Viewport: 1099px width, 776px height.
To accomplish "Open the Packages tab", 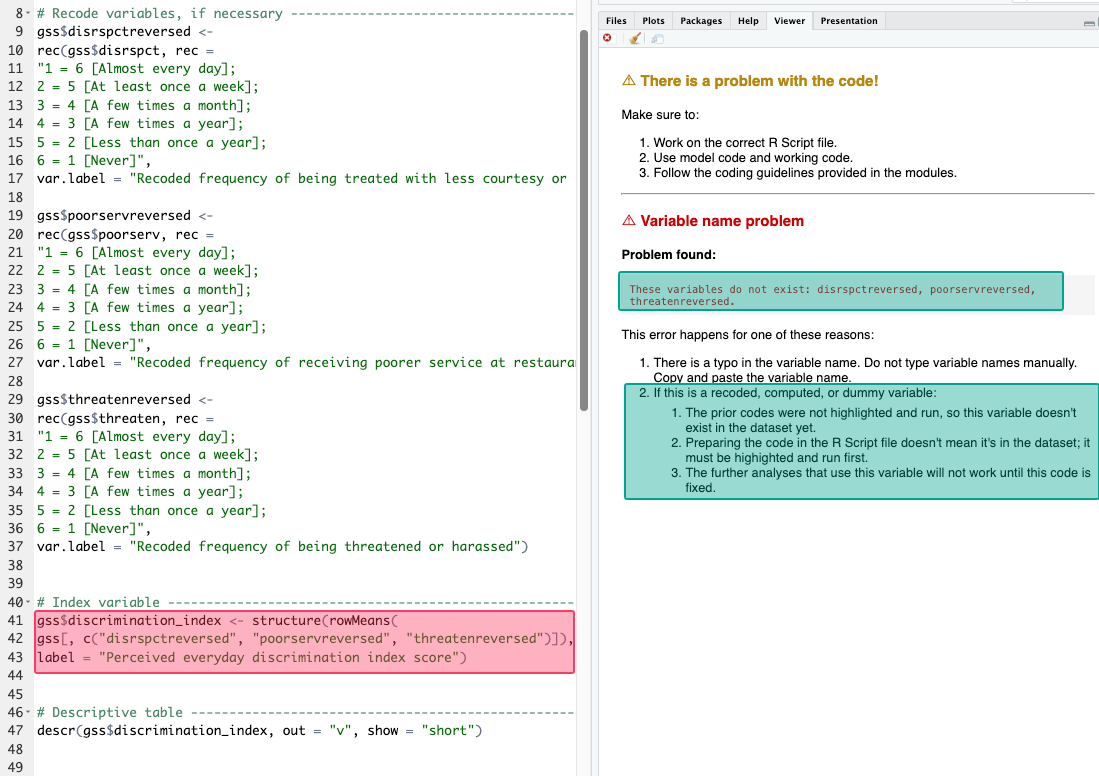I will (701, 21).
